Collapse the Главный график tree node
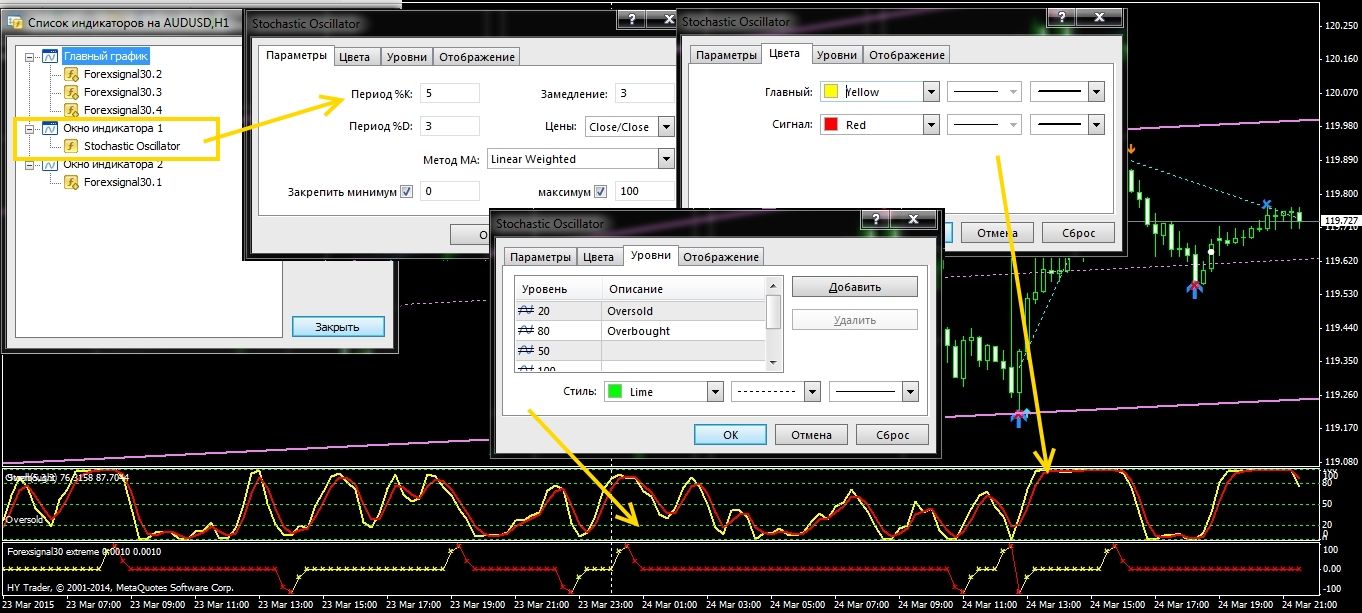The width and height of the screenshot is (1362, 613). 31,56
